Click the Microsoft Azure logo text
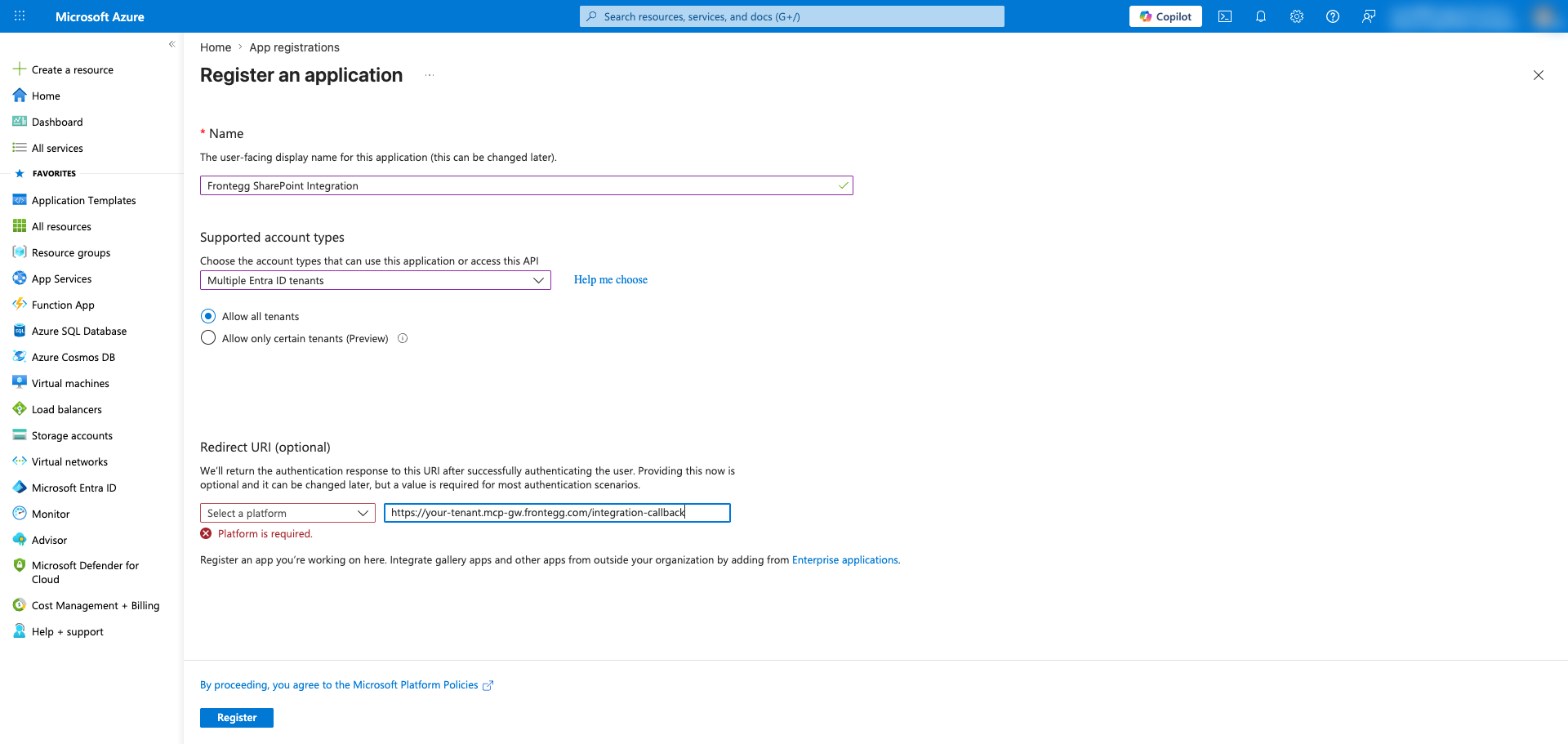 click(100, 16)
